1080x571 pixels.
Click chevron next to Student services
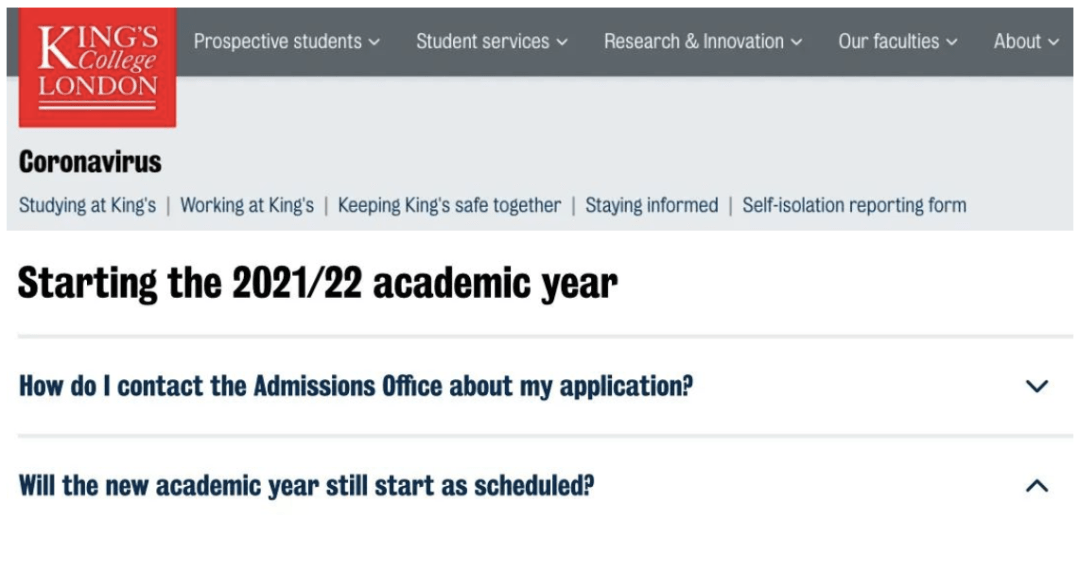(562, 42)
